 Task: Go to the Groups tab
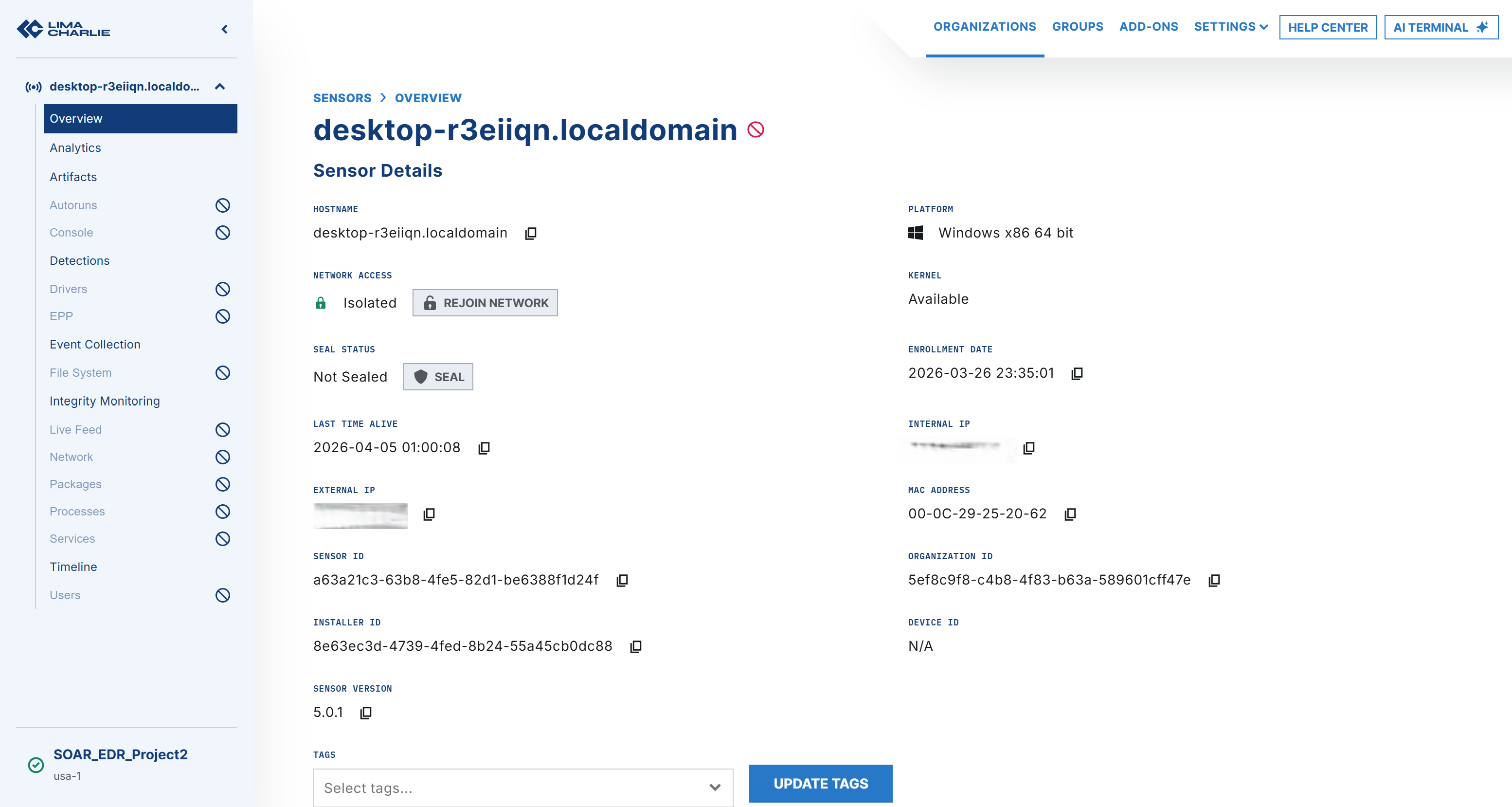point(1077,27)
